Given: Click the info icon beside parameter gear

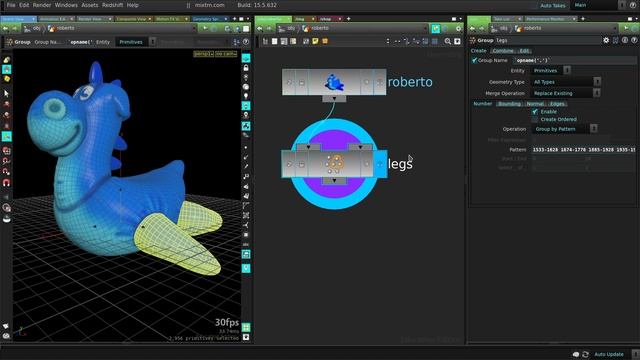Looking at the screenshot, I should coord(625,40).
